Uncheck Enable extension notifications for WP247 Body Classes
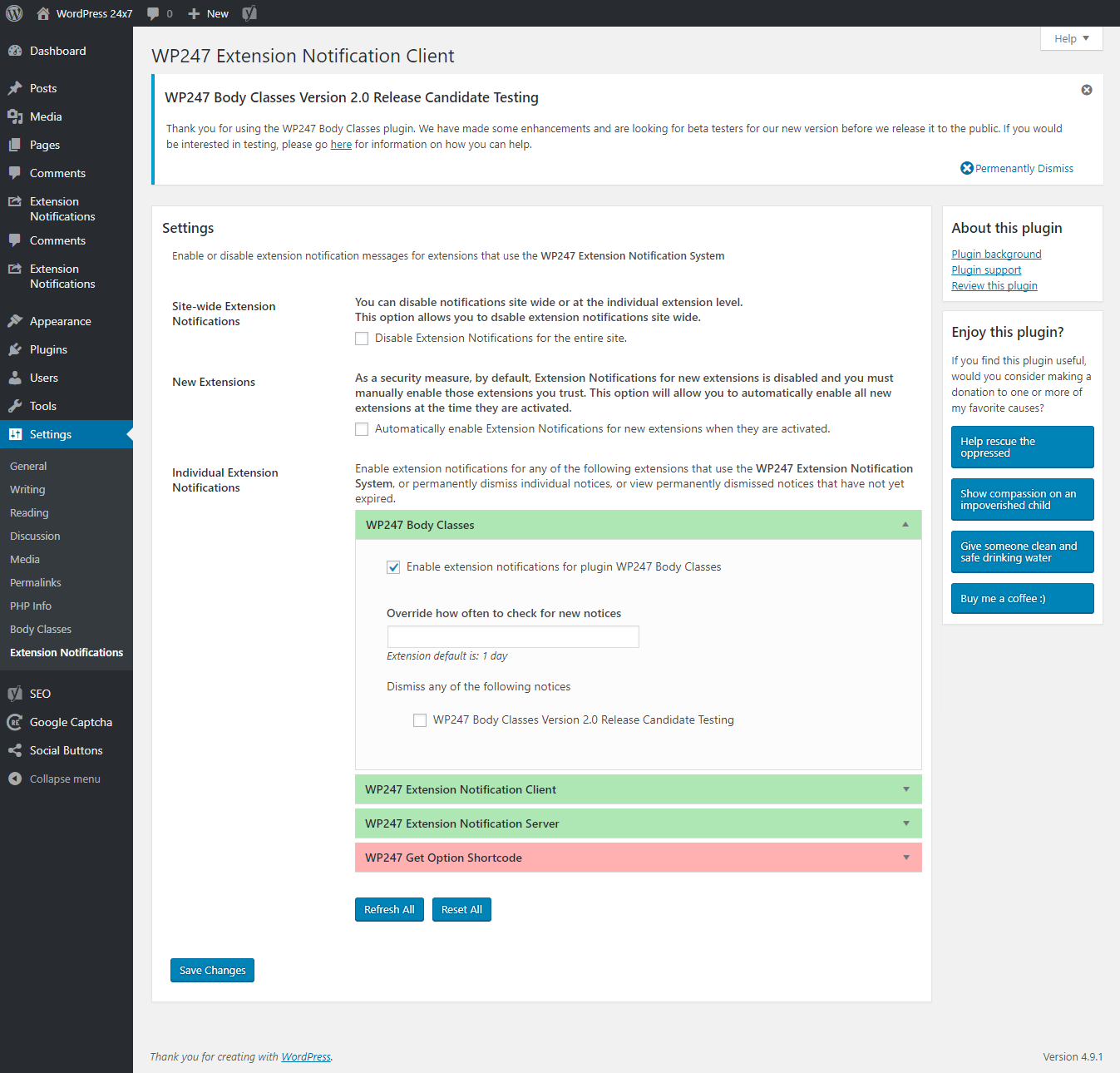This screenshot has height=1073, width=1120. [393, 567]
